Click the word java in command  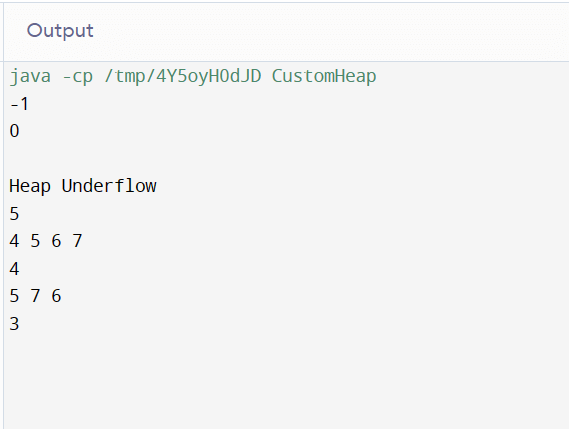30,77
